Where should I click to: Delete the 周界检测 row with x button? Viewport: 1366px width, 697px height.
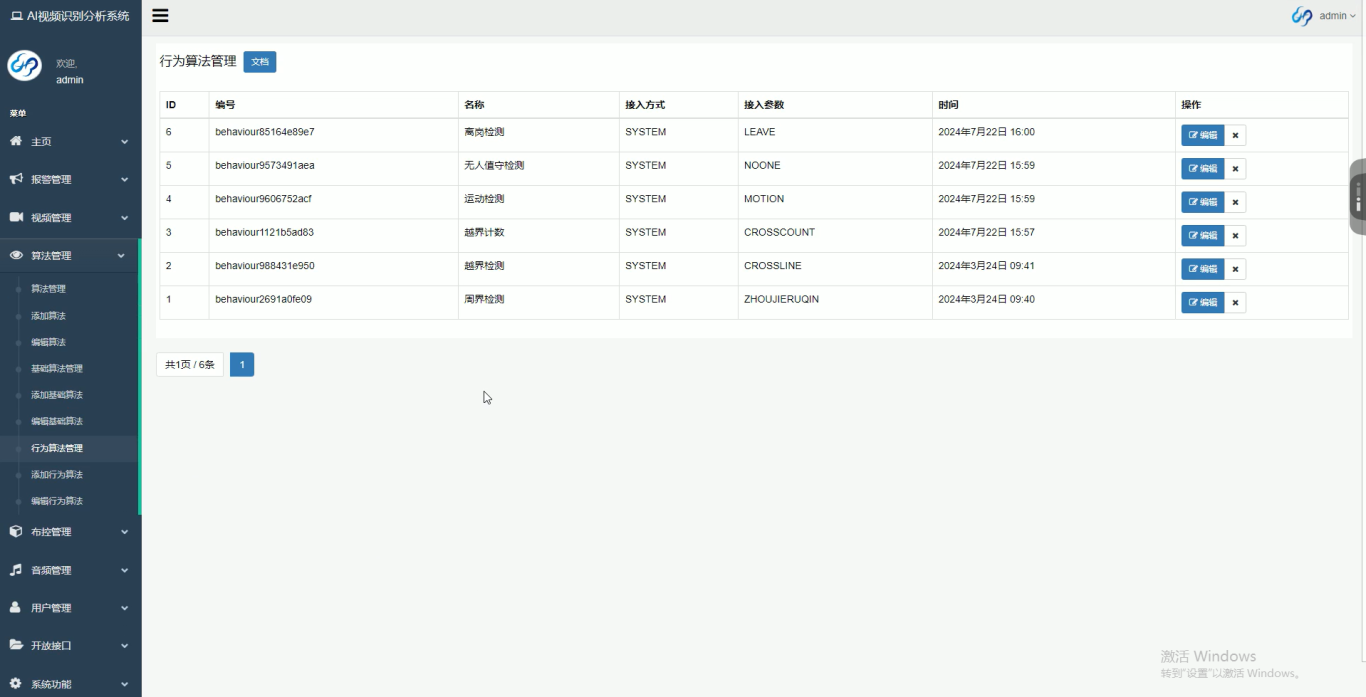click(x=1235, y=302)
